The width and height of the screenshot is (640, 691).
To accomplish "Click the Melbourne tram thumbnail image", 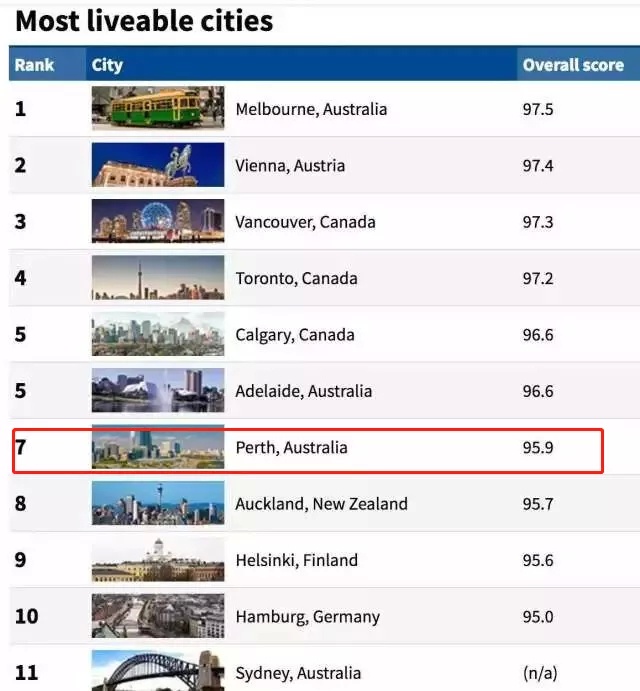I will (158, 108).
